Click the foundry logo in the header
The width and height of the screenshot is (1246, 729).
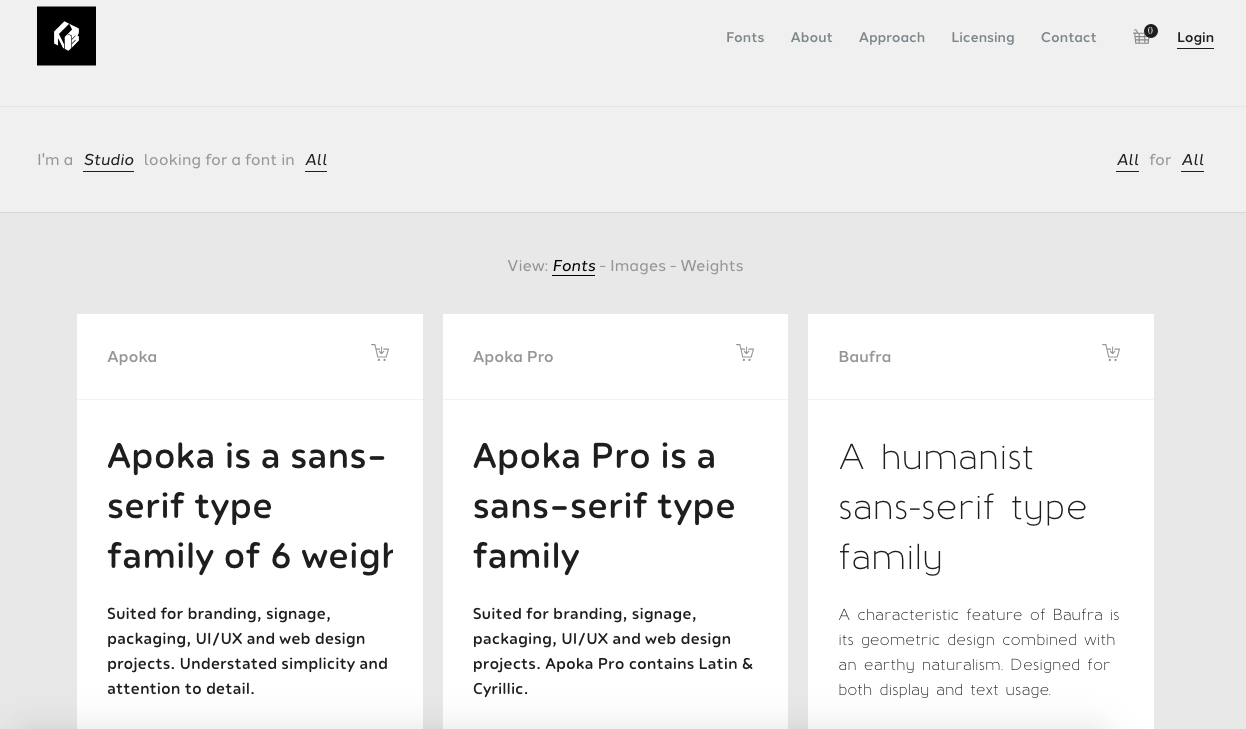(66, 36)
